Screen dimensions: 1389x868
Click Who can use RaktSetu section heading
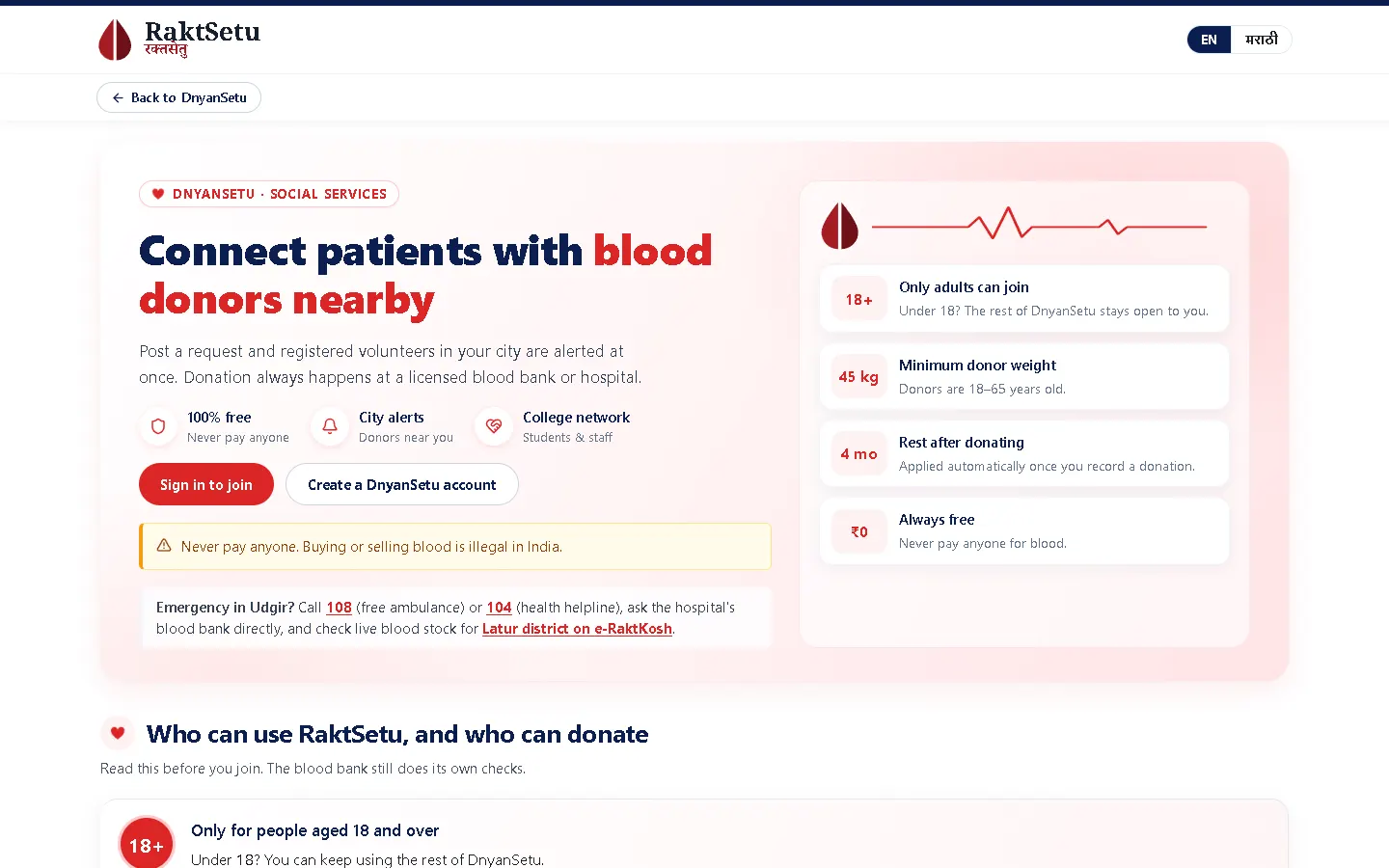pyautogui.click(x=397, y=734)
